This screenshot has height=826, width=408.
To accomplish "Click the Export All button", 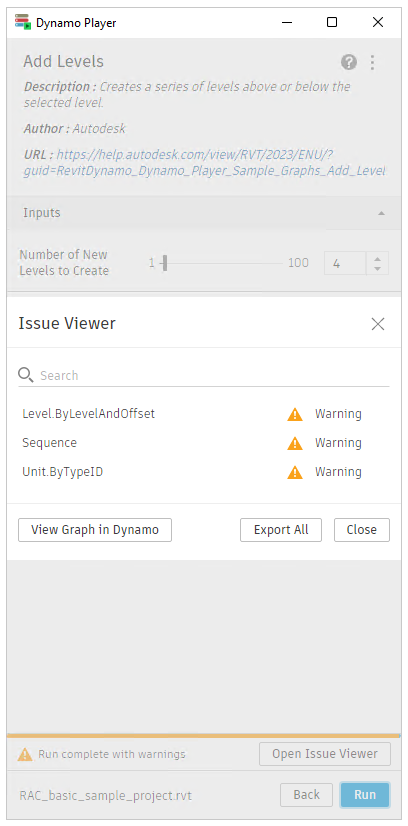I will (x=281, y=530).
